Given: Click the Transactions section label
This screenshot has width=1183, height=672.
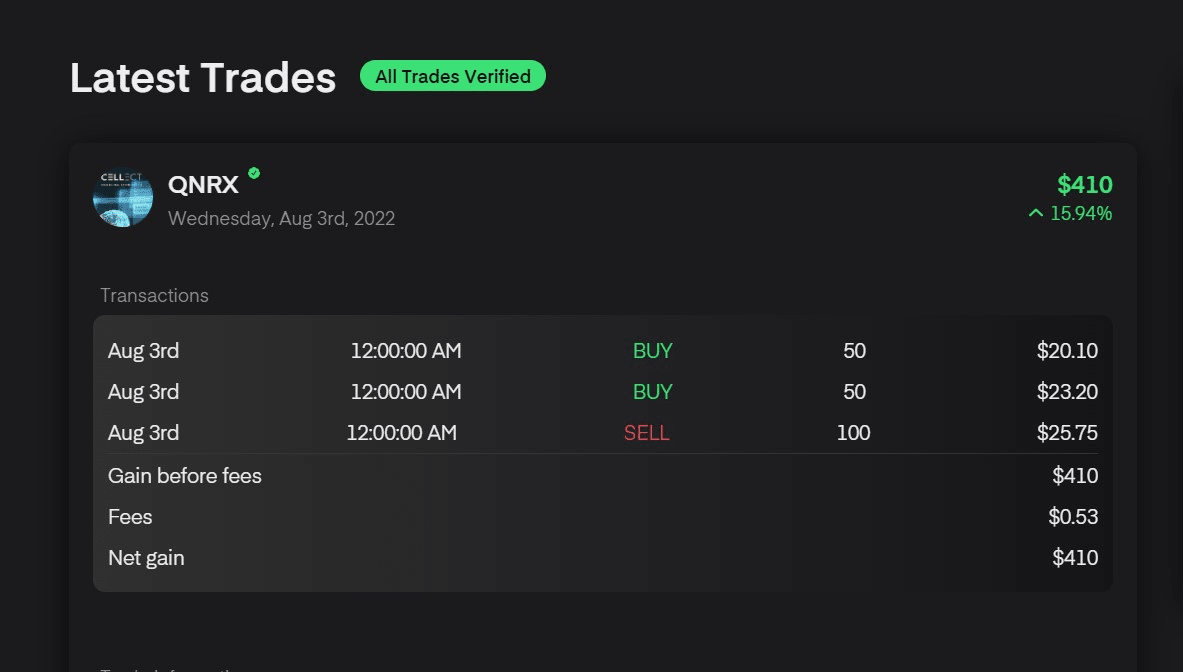Looking at the screenshot, I should 154,295.
